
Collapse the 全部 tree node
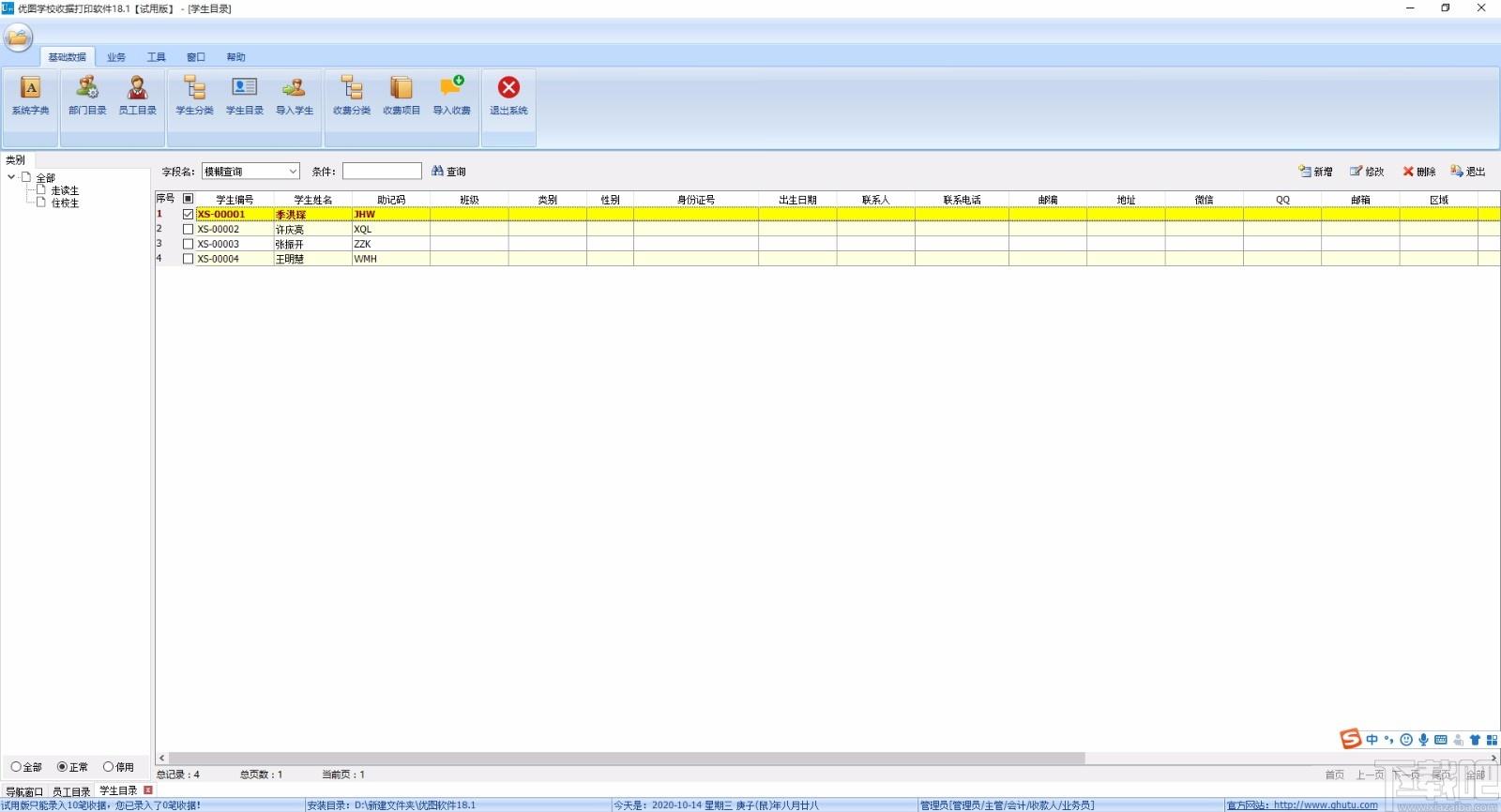click(x=11, y=176)
